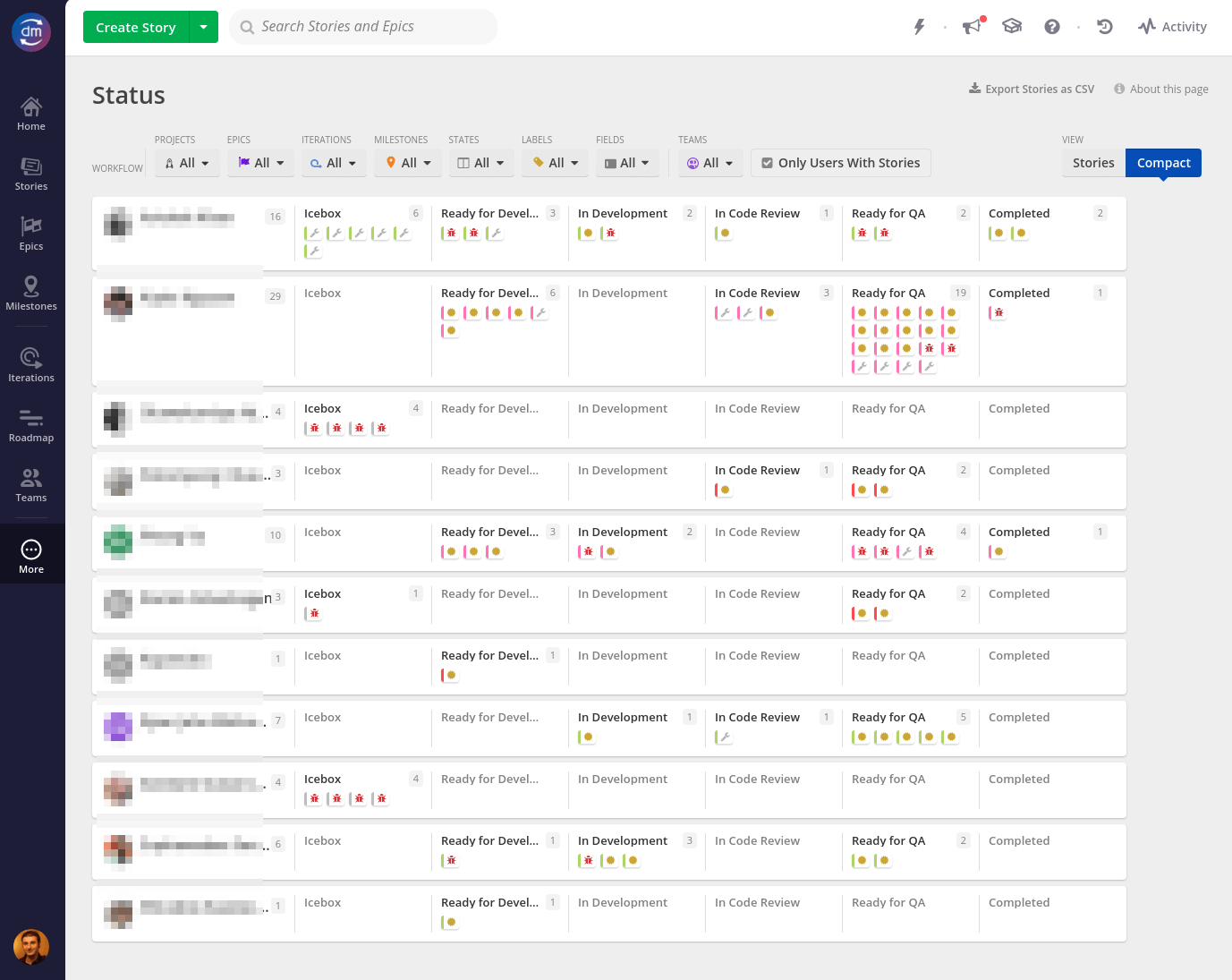Open the Roadmap page
Screen dimensions: 1232x980
[x=31, y=425]
